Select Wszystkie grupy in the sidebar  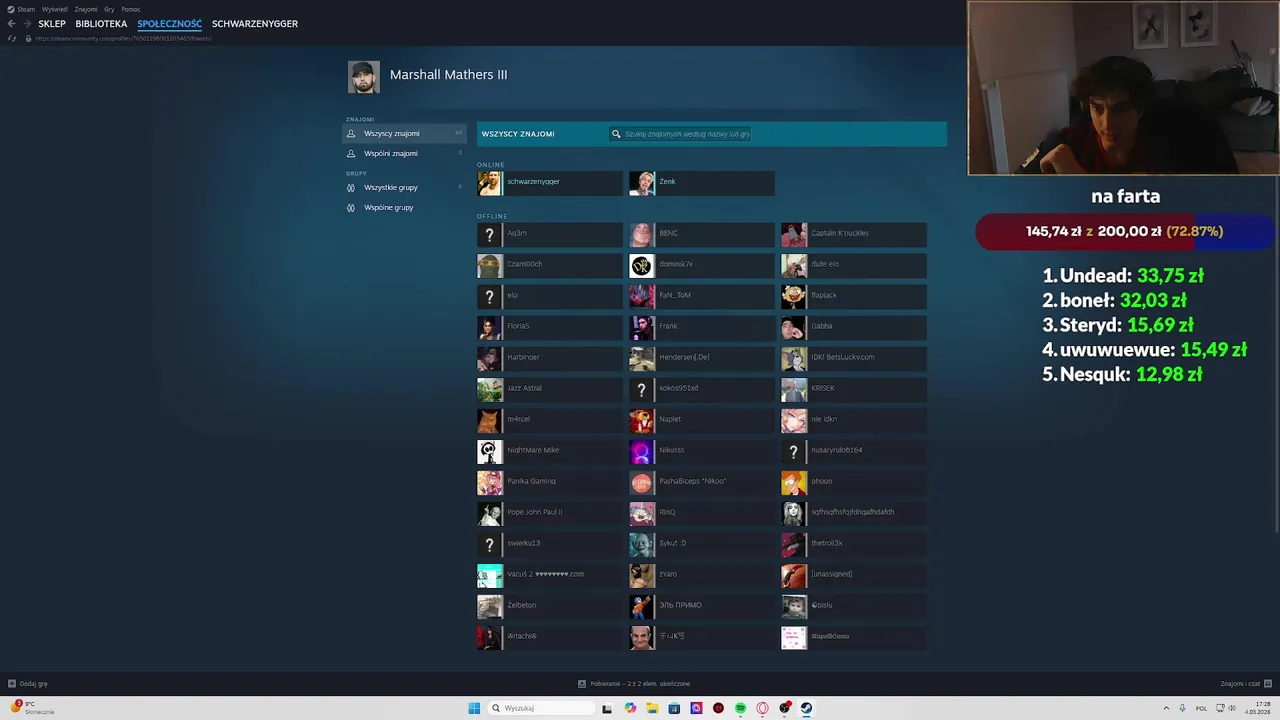[404, 187]
